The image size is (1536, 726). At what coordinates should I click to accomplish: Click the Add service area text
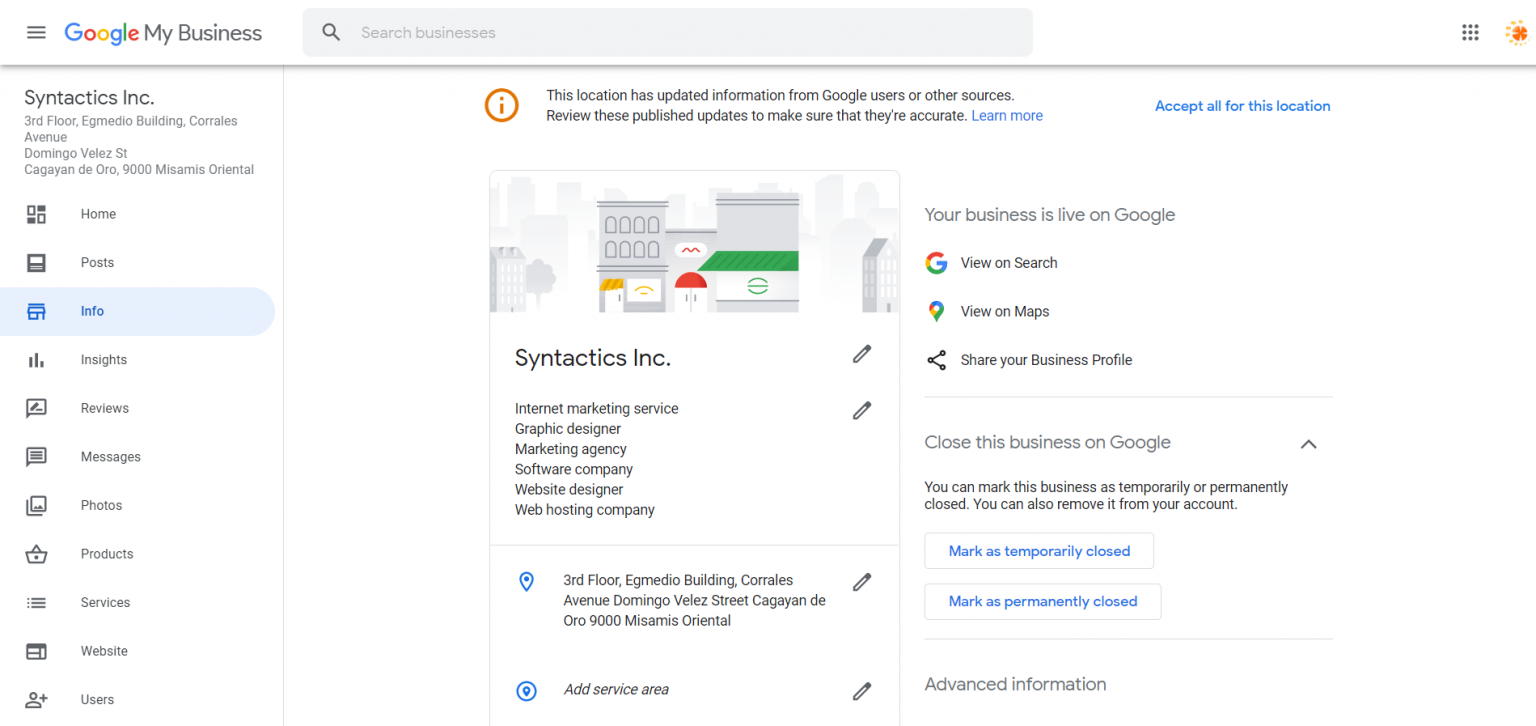[616, 690]
